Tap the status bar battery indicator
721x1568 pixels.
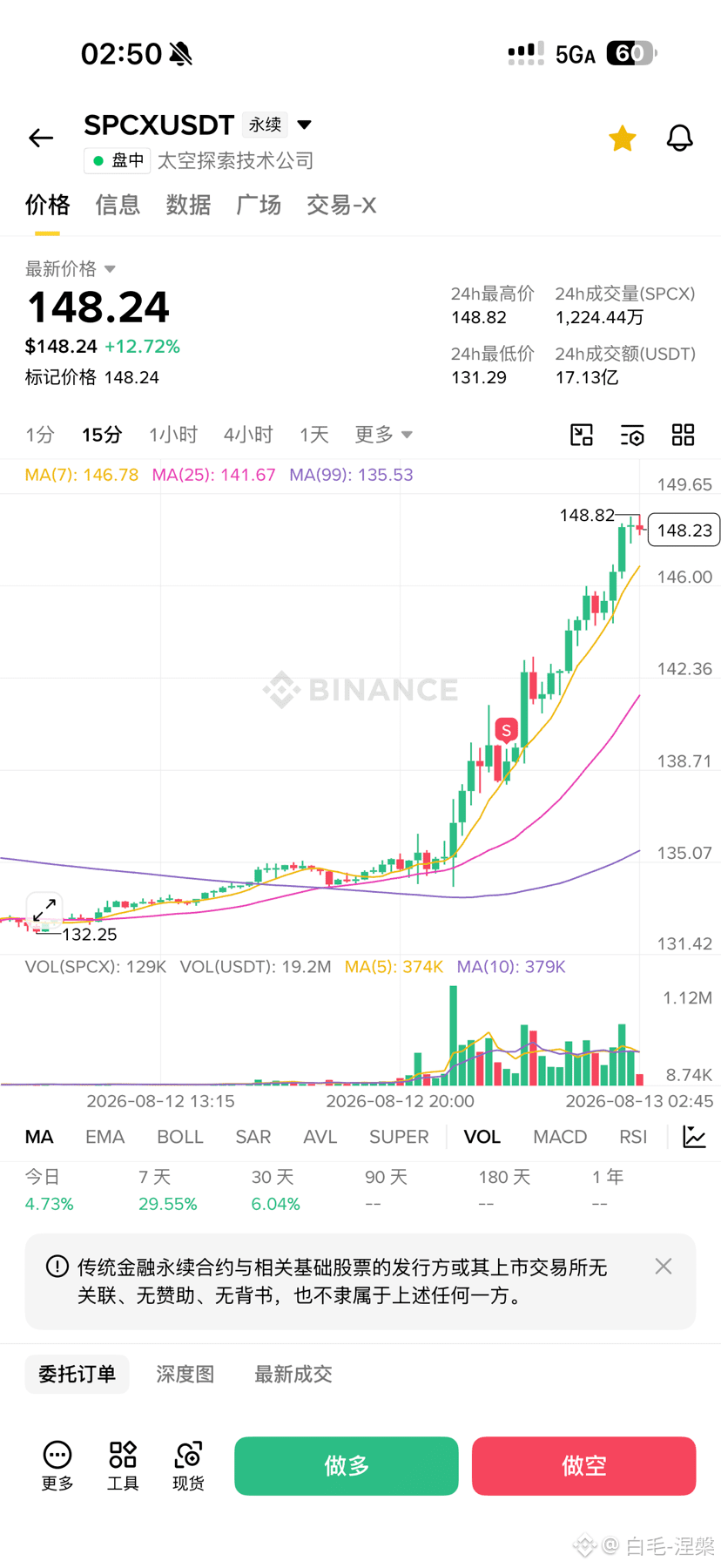tap(632, 54)
